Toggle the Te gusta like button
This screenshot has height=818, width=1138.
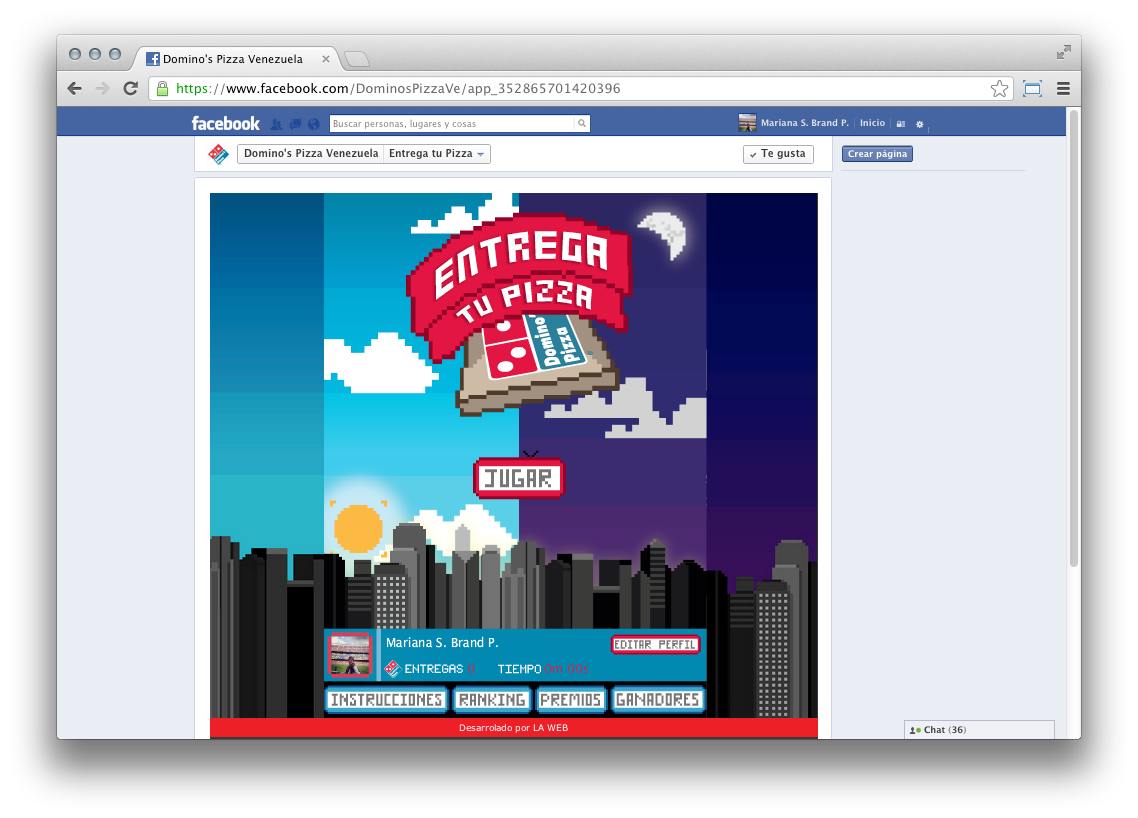[778, 154]
